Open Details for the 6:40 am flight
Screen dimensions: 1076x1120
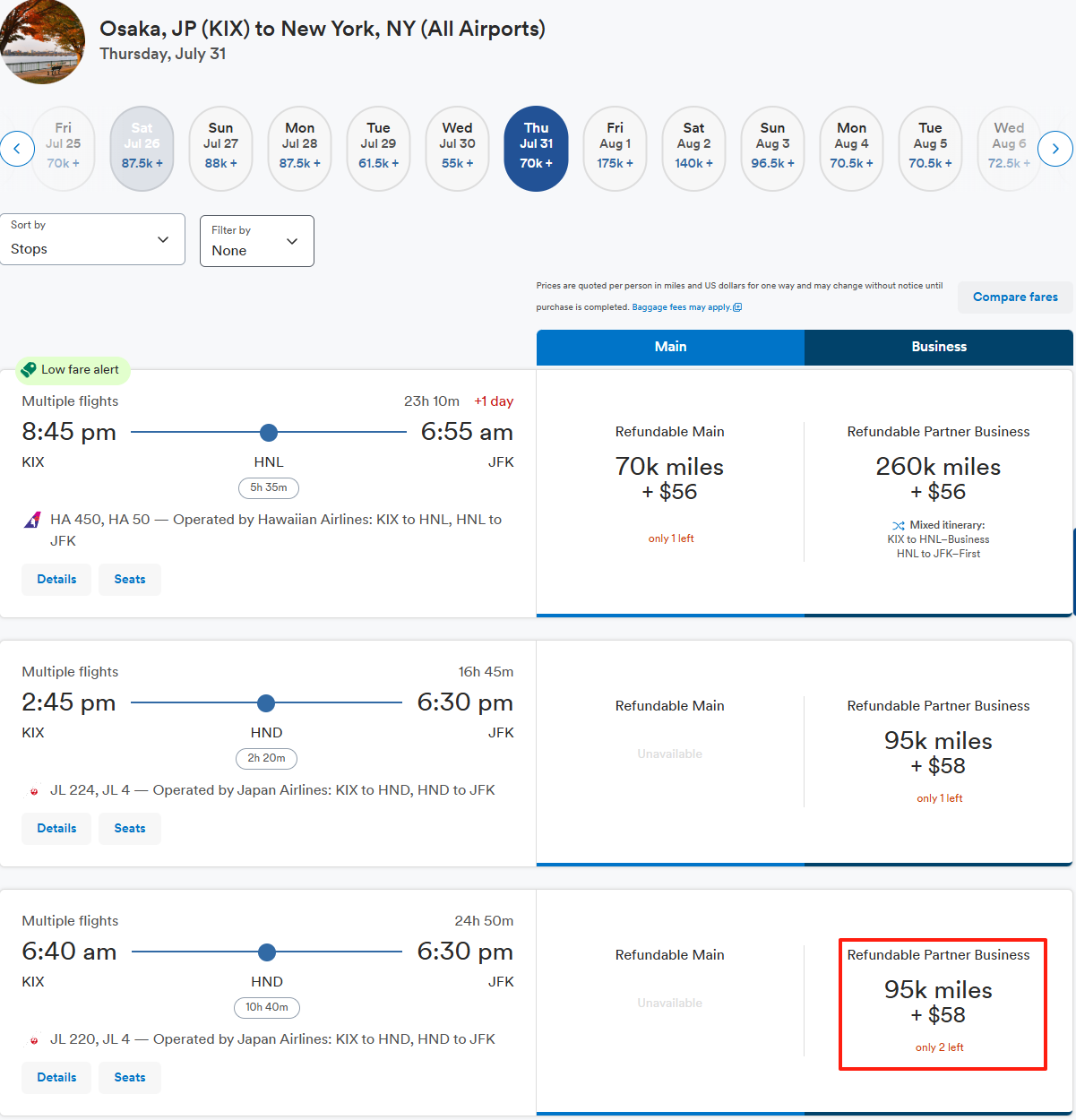pyautogui.click(x=56, y=1078)
